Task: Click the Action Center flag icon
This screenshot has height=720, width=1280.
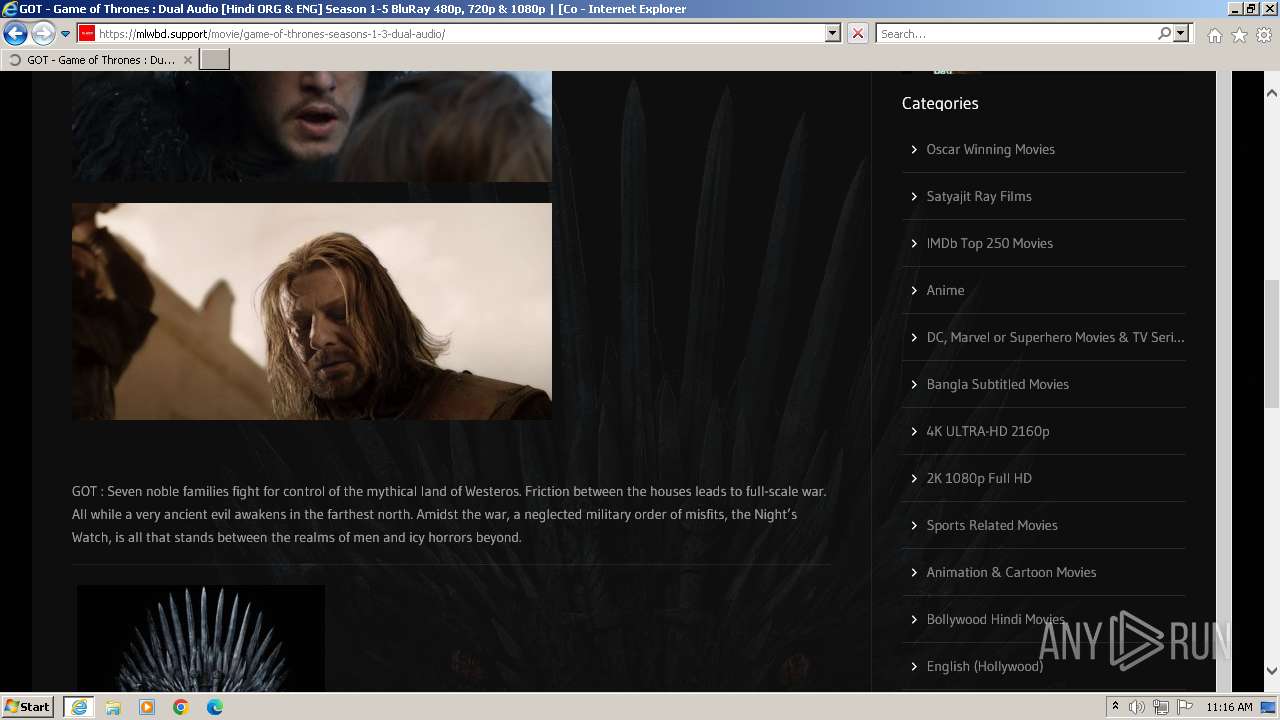Action: point(1185,707)
